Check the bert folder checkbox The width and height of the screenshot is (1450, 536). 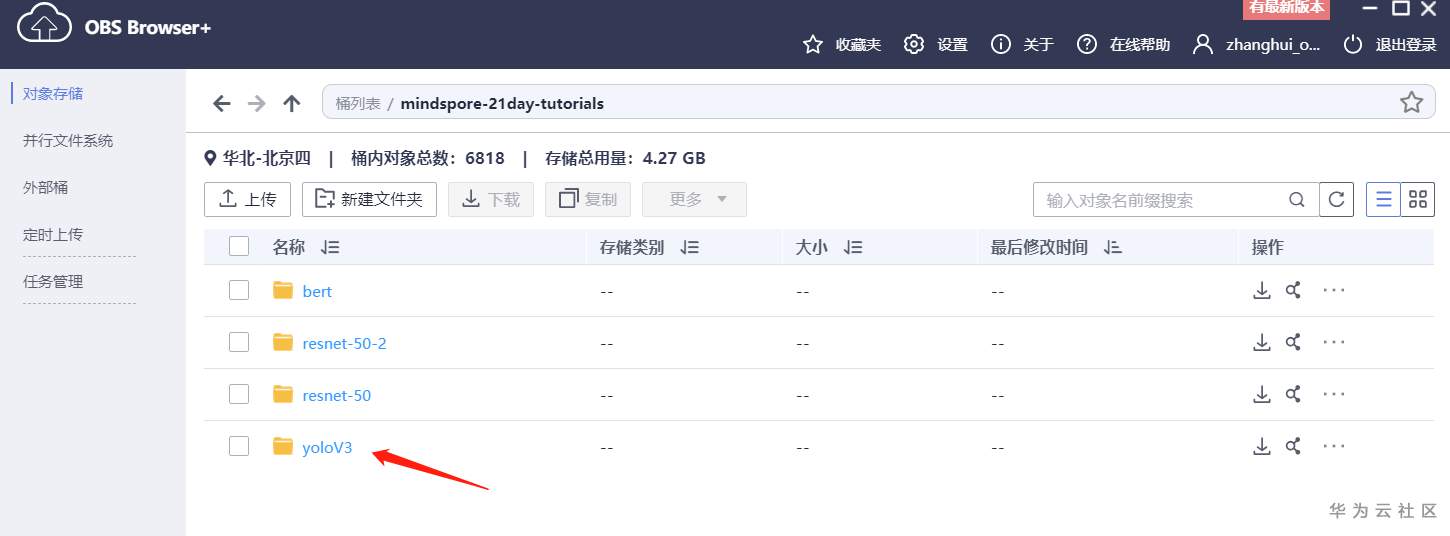pos(239,290)
